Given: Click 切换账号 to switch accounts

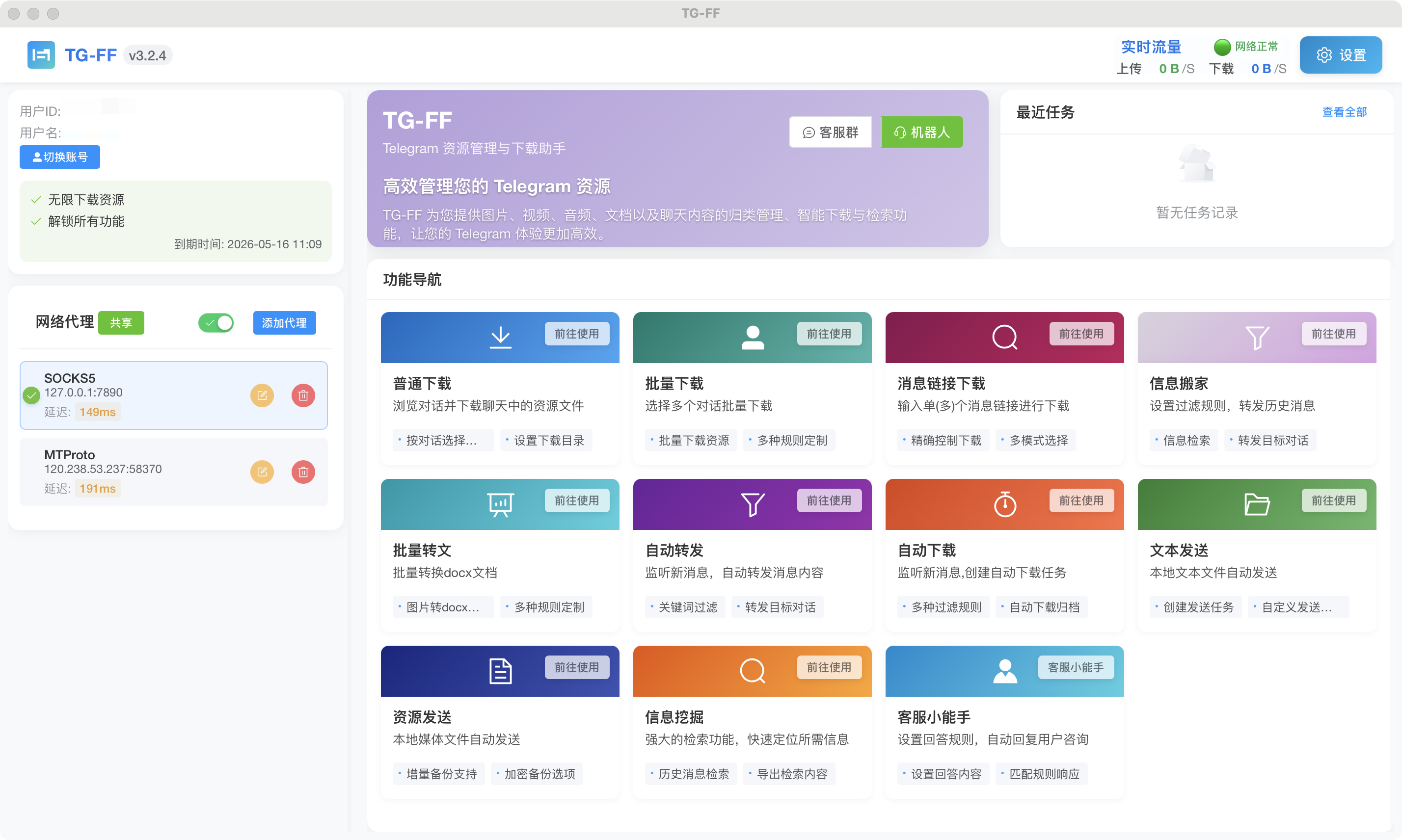Looking at the screenshot, I should 59,157.
